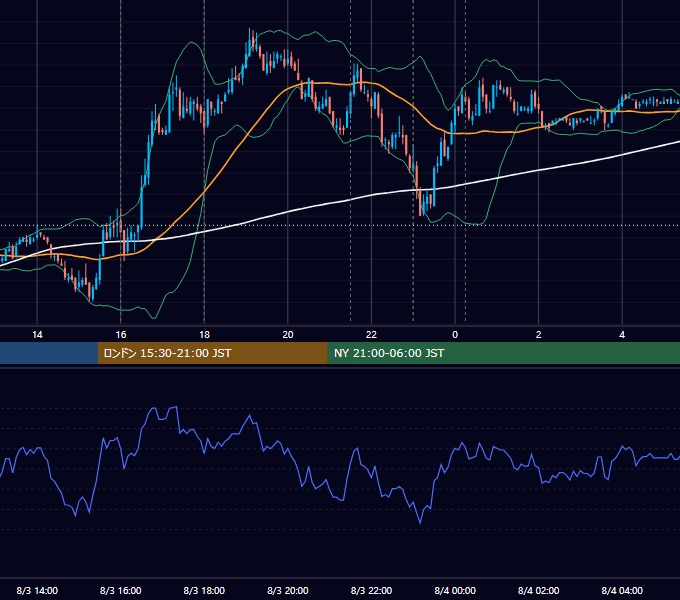680x600 pixels.
Task: Click the 20 hour label on price chart axis
Action: coord(288,335)
